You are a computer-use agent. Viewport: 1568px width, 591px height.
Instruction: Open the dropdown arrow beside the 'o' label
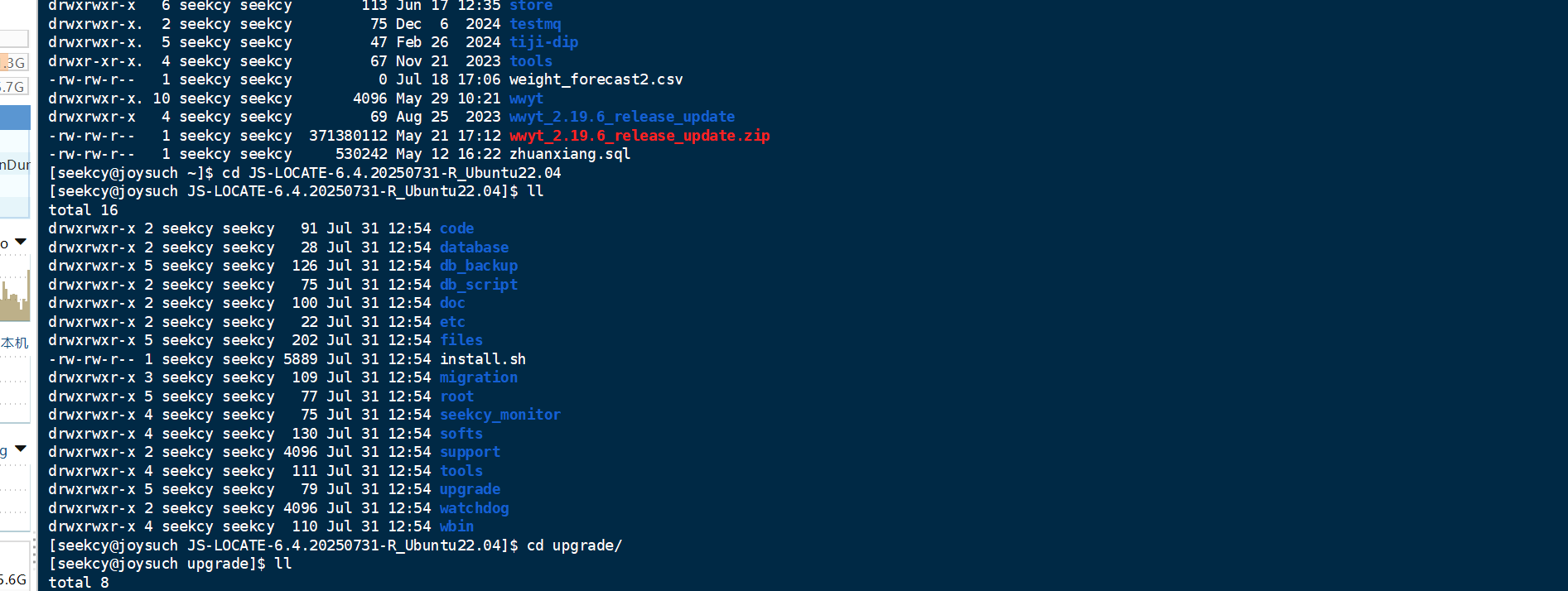pyautogui.click(x=21, y=242)
